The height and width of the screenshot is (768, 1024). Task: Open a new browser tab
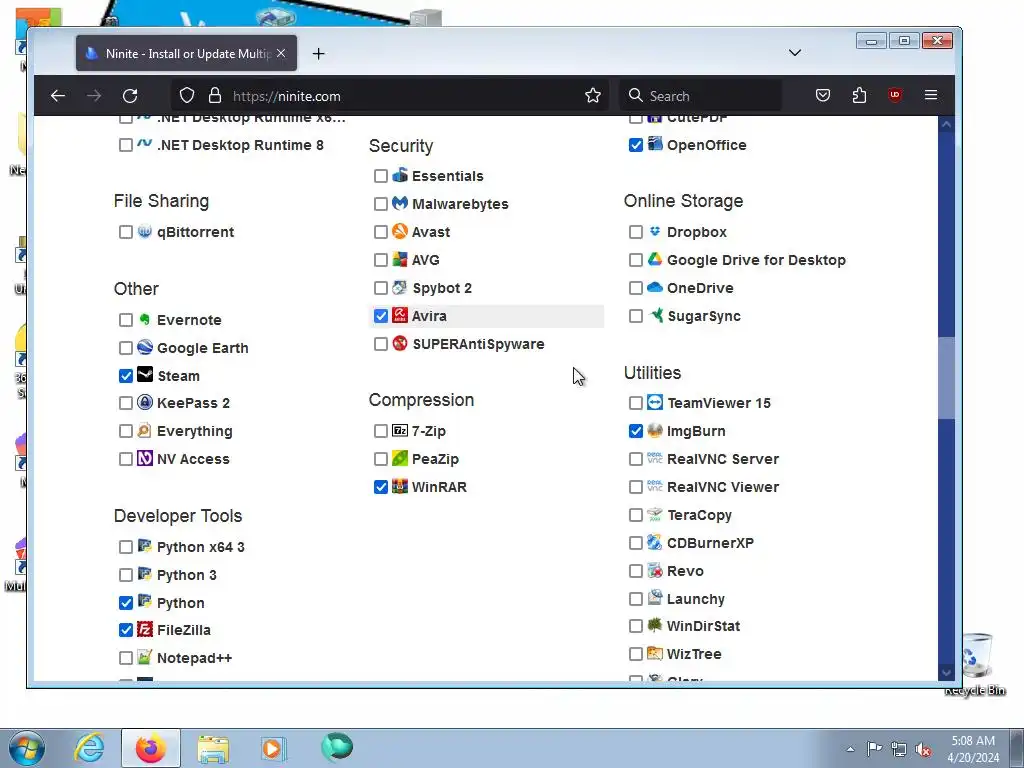click(x=319, y=54)
